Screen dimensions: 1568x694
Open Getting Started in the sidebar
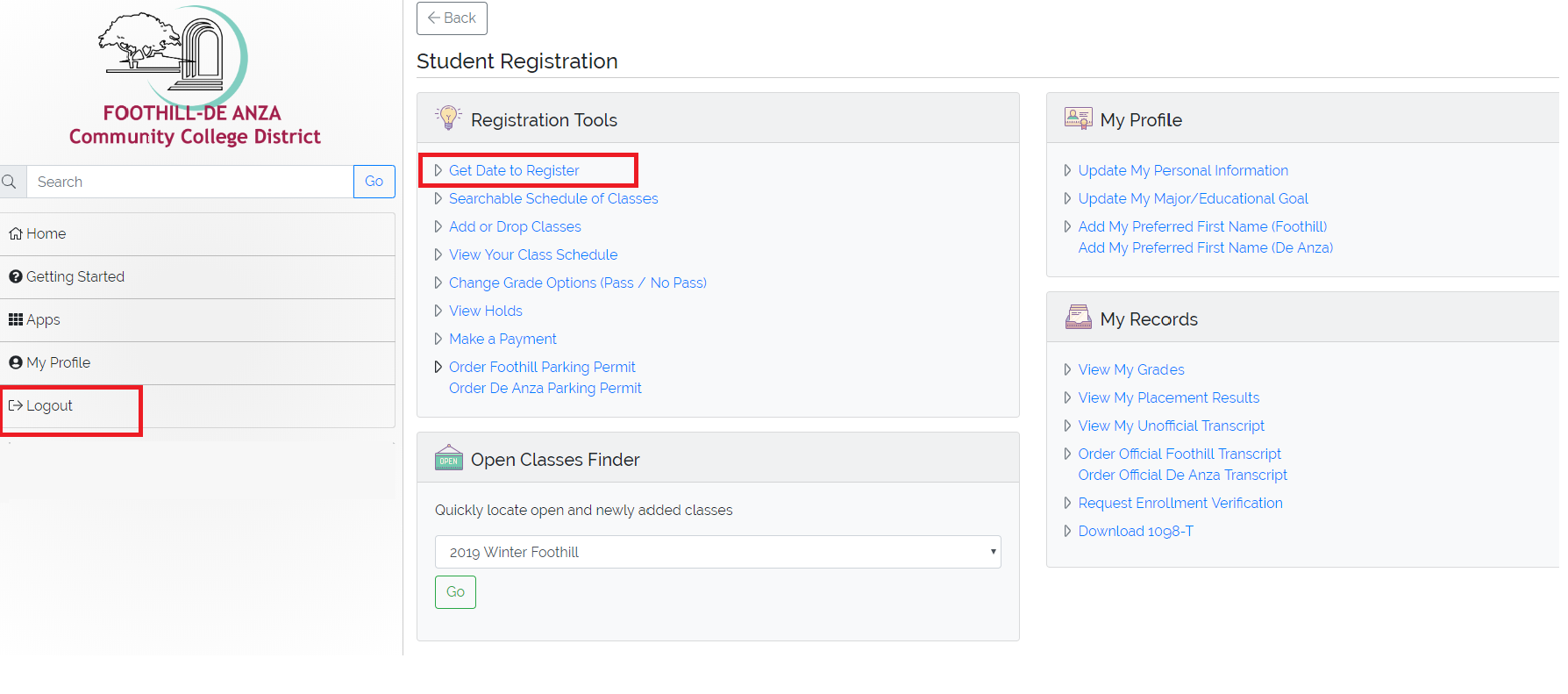[197, 276]
